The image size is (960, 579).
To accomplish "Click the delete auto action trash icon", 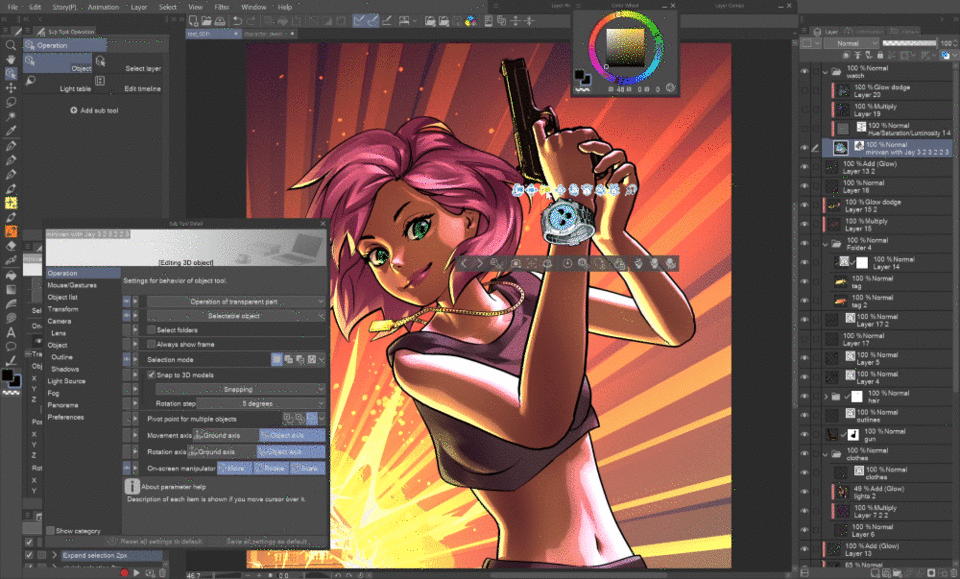I will (x=162, y=573).
